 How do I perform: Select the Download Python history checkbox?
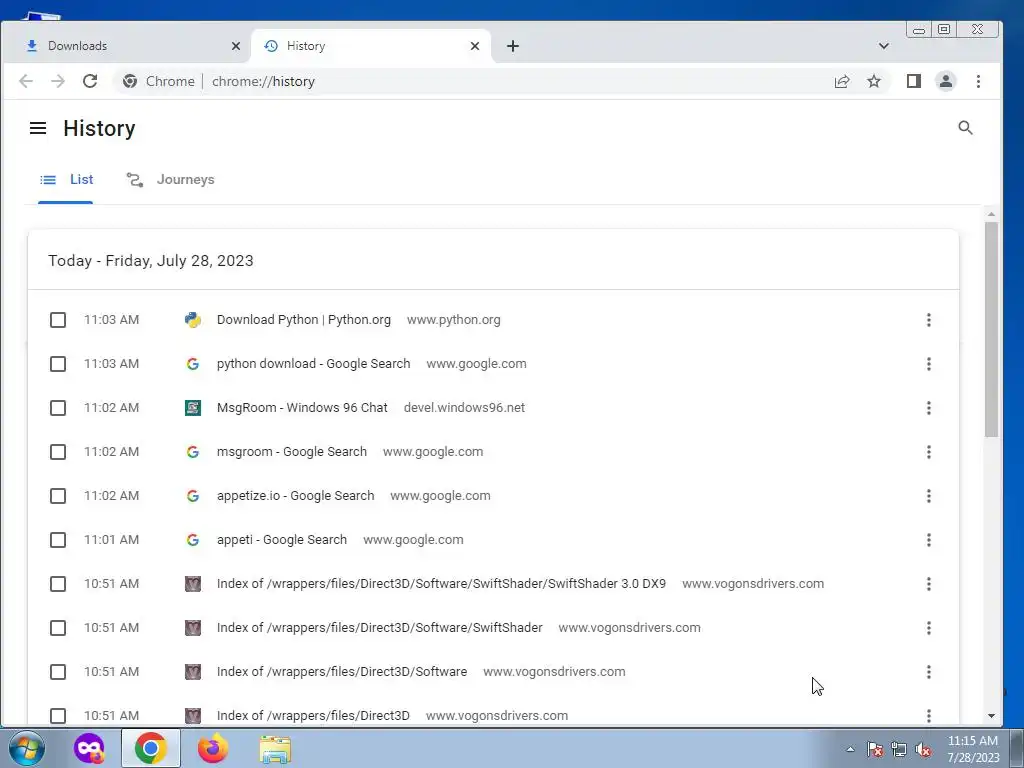pos(58,319)
